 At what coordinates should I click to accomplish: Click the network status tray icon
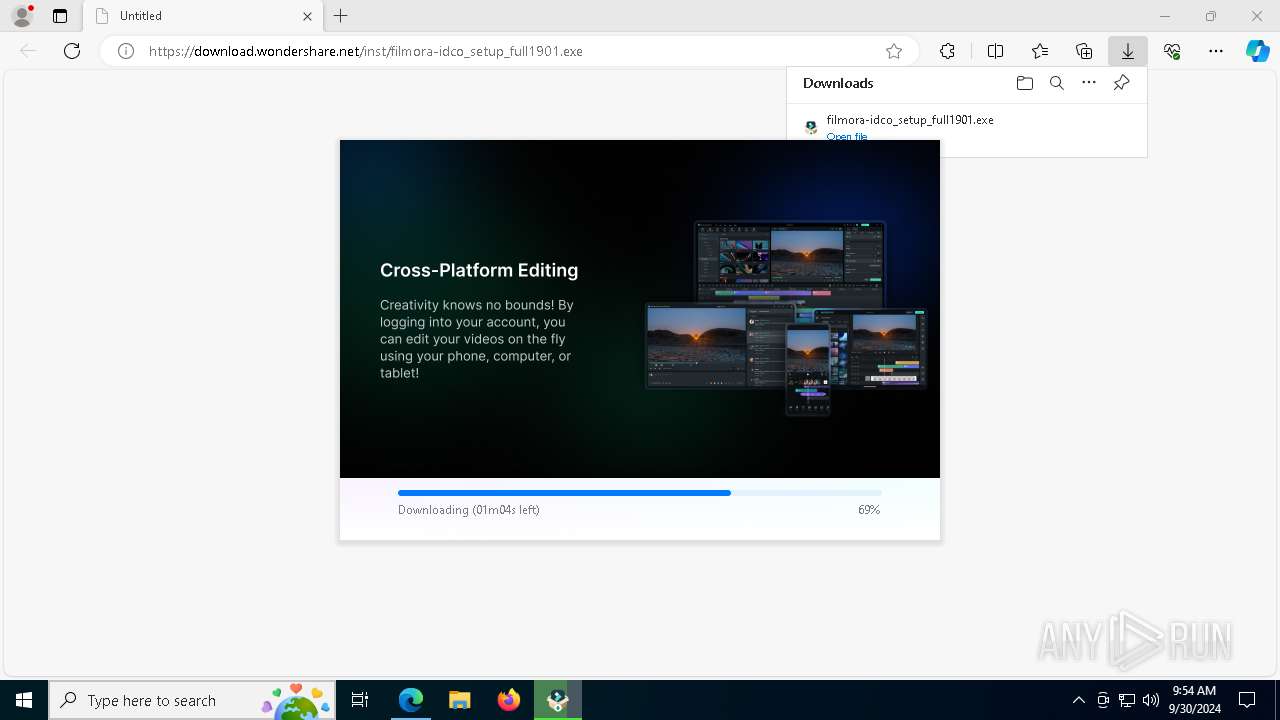point(1127,700)
